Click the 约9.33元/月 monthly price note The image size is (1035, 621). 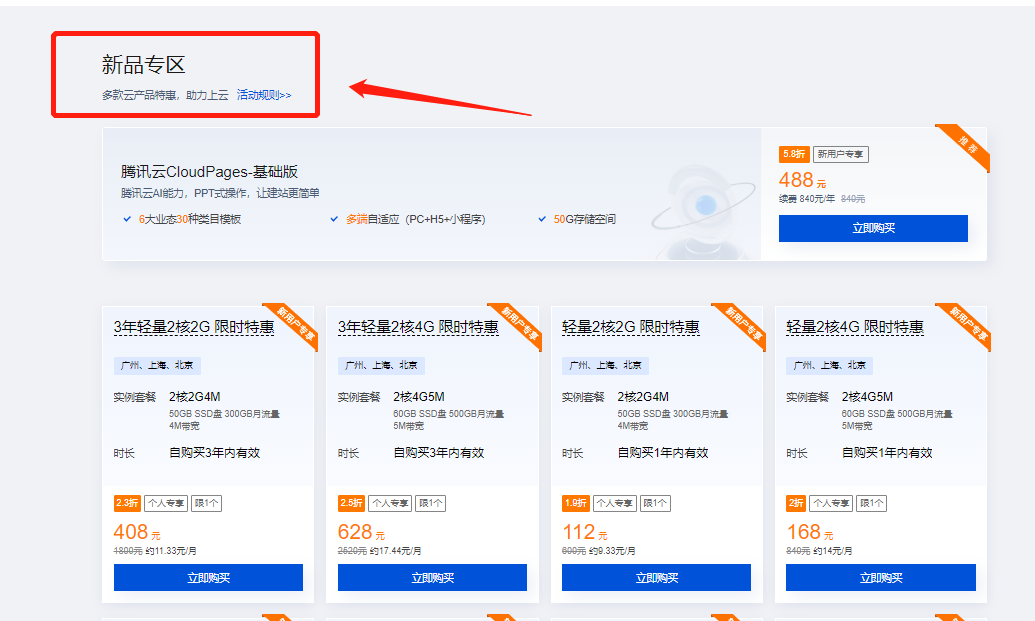pyautogui.click(x=612, y=551)
